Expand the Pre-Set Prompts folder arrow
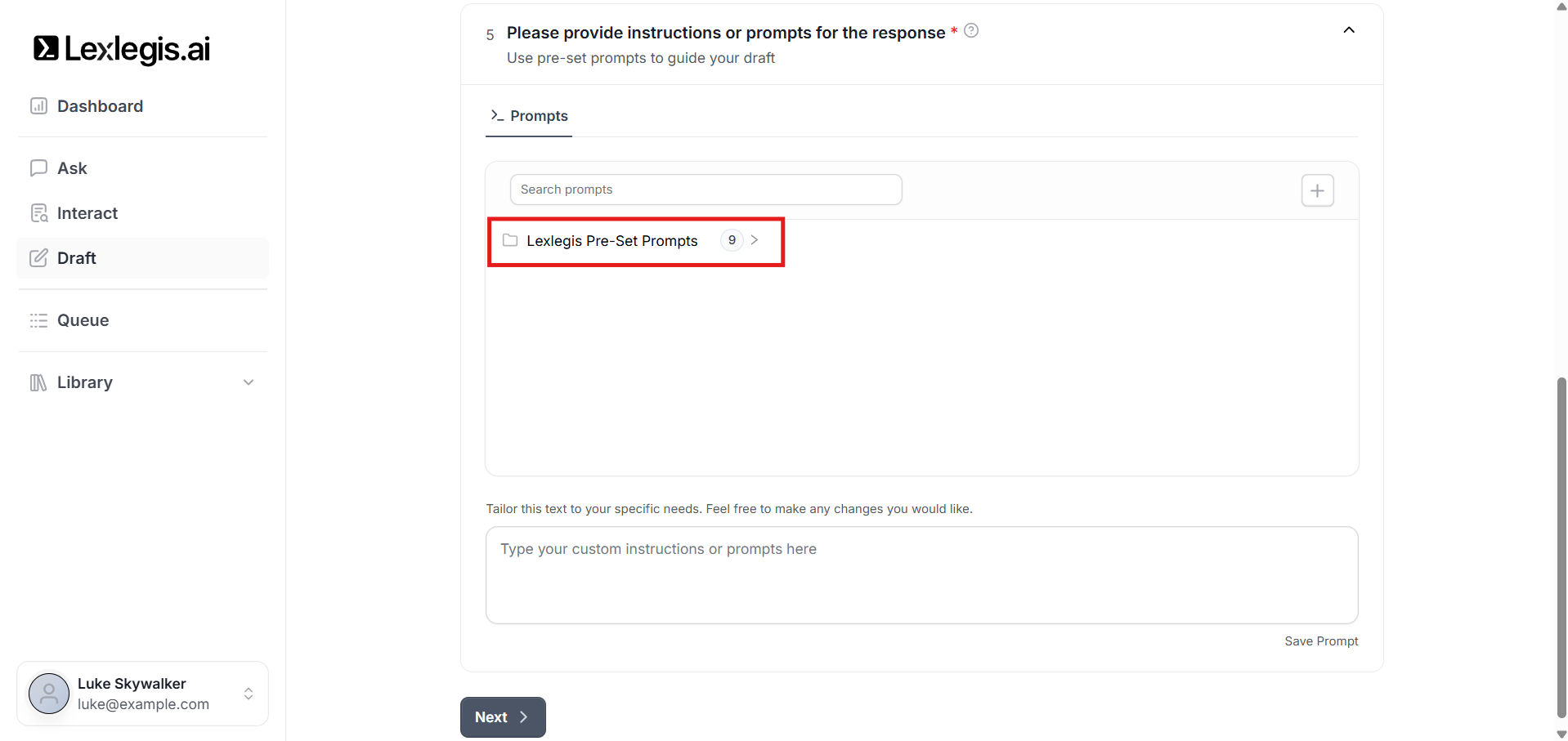The height and width of the screenshot is (741, 1568). 755,240
